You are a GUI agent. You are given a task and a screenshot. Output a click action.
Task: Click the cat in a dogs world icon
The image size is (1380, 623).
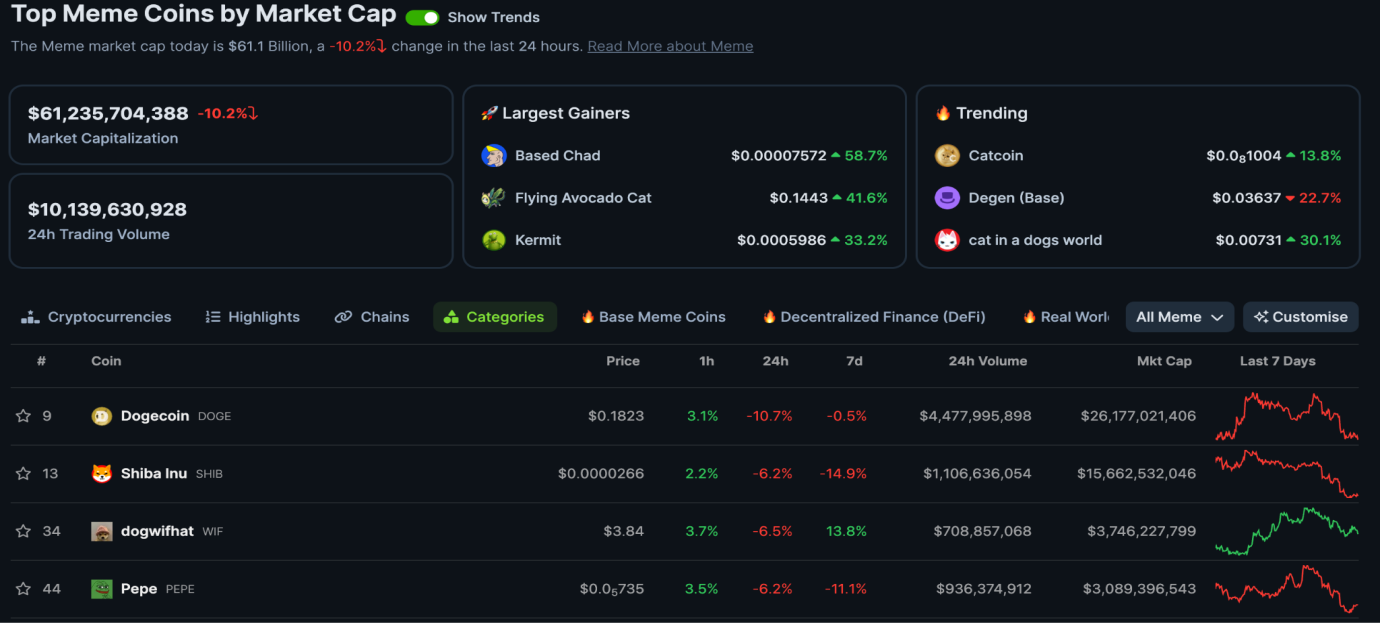point(947,240)
